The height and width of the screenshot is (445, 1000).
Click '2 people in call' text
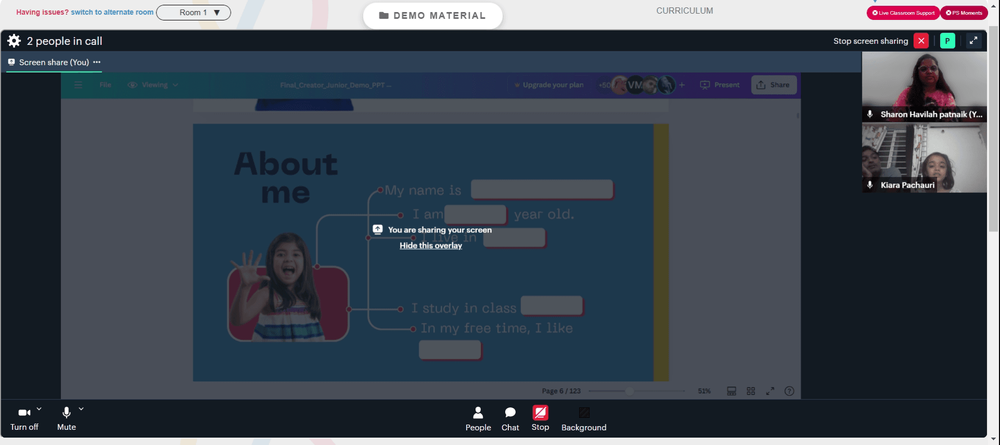point(64,41)
